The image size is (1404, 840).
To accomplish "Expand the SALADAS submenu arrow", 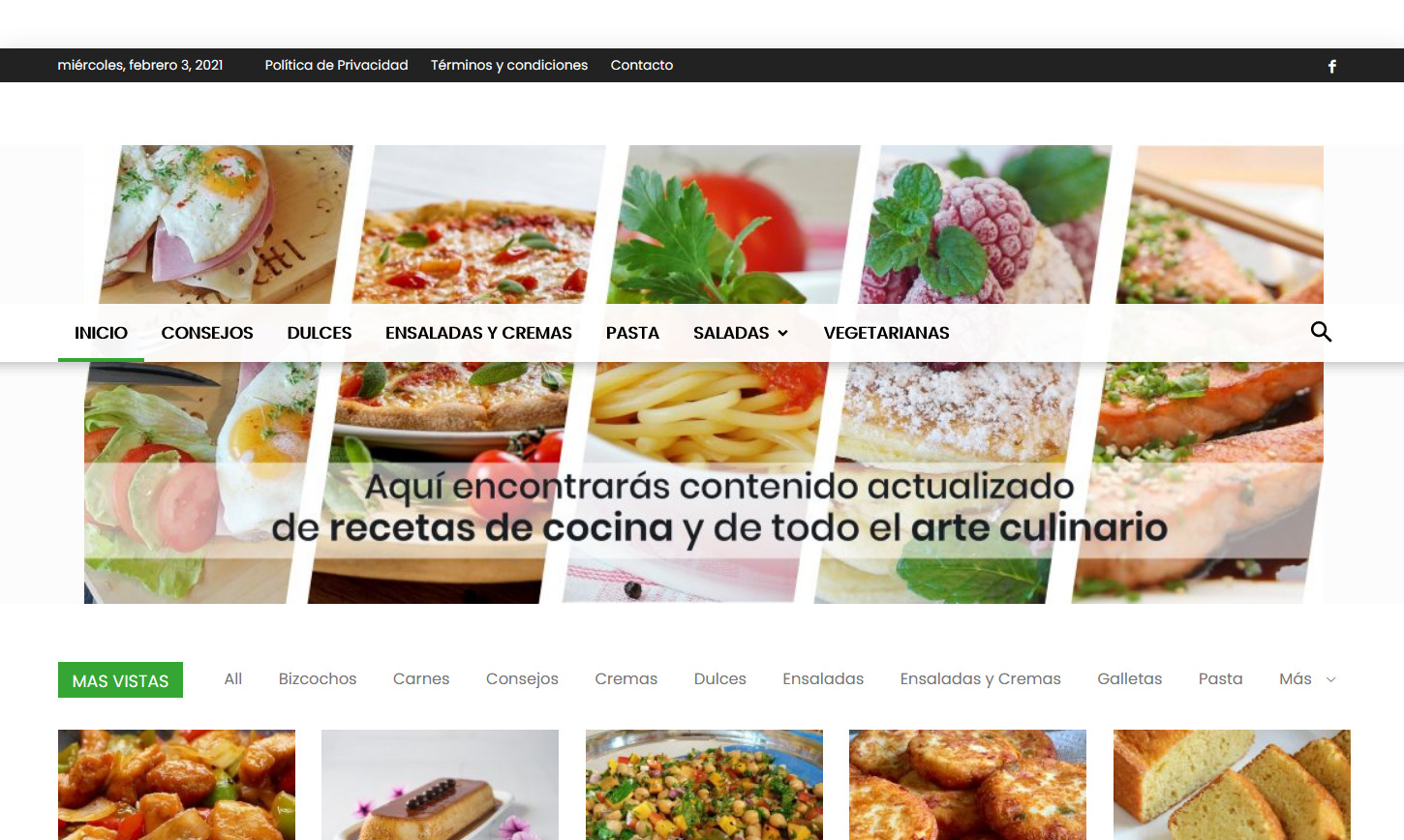I will pyautogui.click(x=782, y=333).
